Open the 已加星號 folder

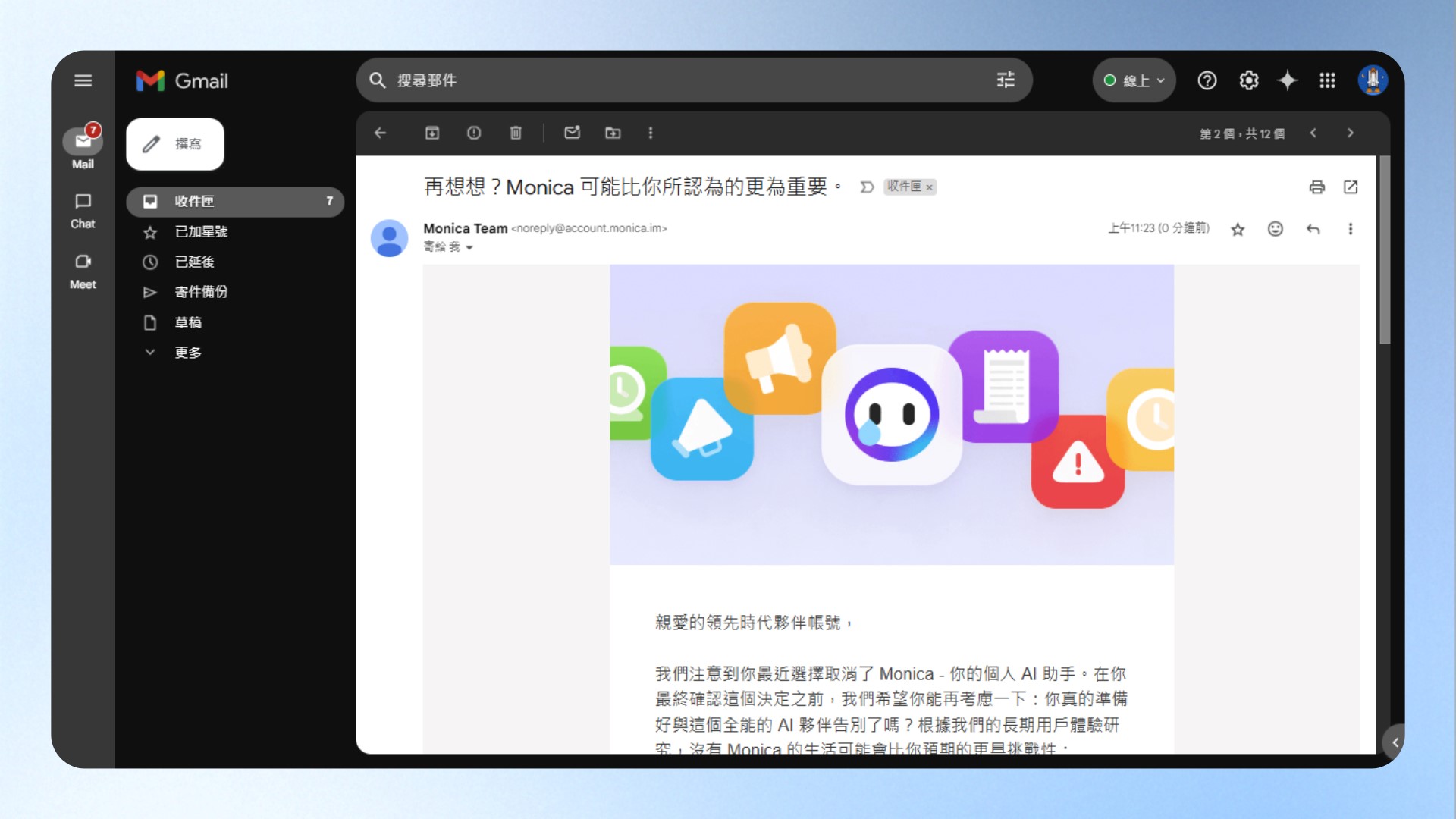(201, 232)
